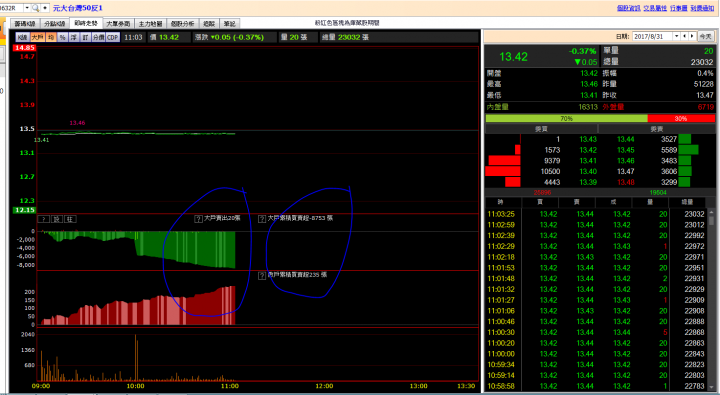Click the 元大台灣50反1 stock name
Image resolution: width=720 pixels, height=395 pixels.
point(78,8)
